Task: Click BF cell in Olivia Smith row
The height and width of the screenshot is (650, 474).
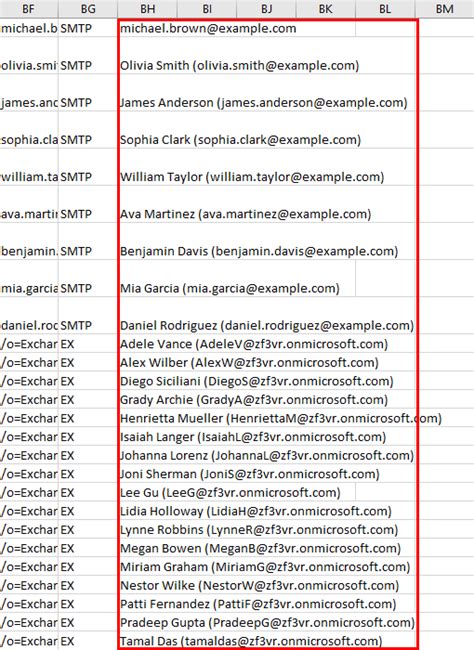Action: coord(29,65)
